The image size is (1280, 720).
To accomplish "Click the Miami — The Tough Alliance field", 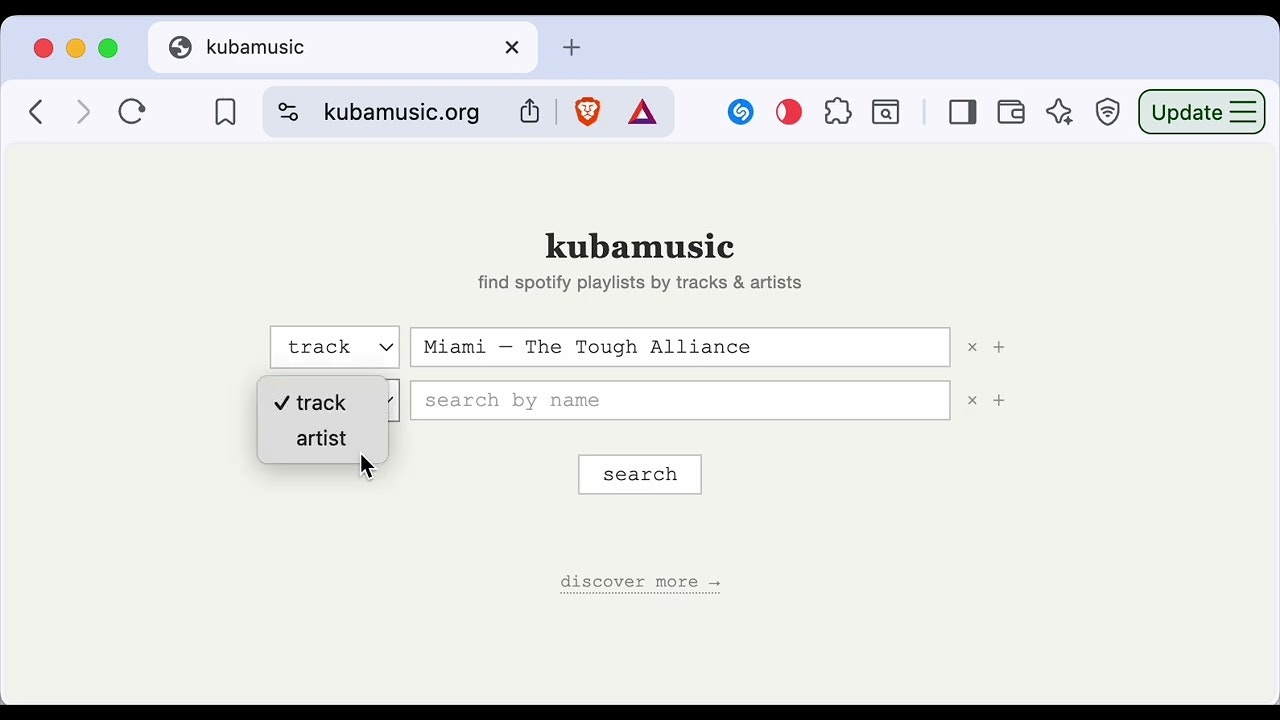I will [x=680, y=347].
